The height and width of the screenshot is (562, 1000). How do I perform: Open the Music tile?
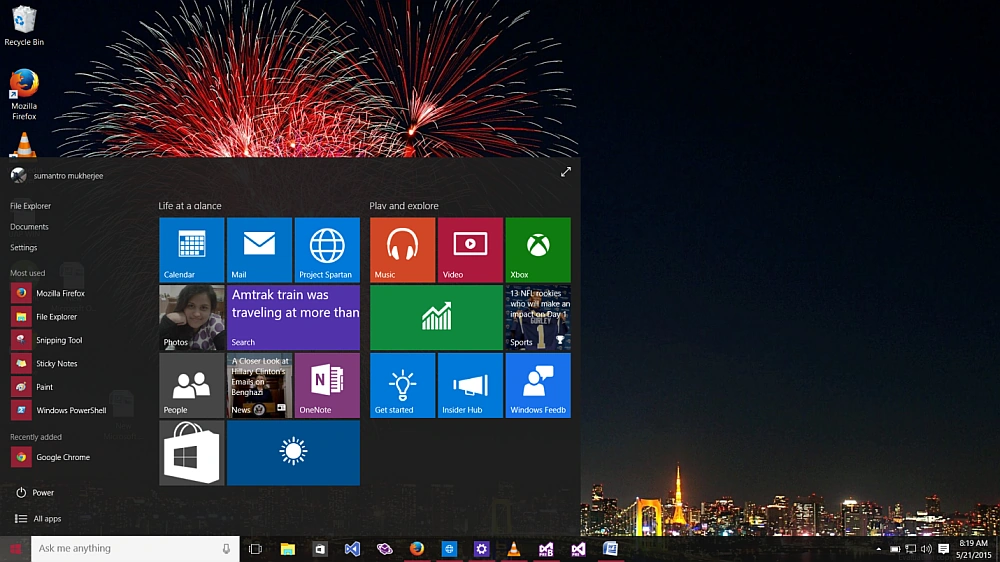(x=402, y=249)
